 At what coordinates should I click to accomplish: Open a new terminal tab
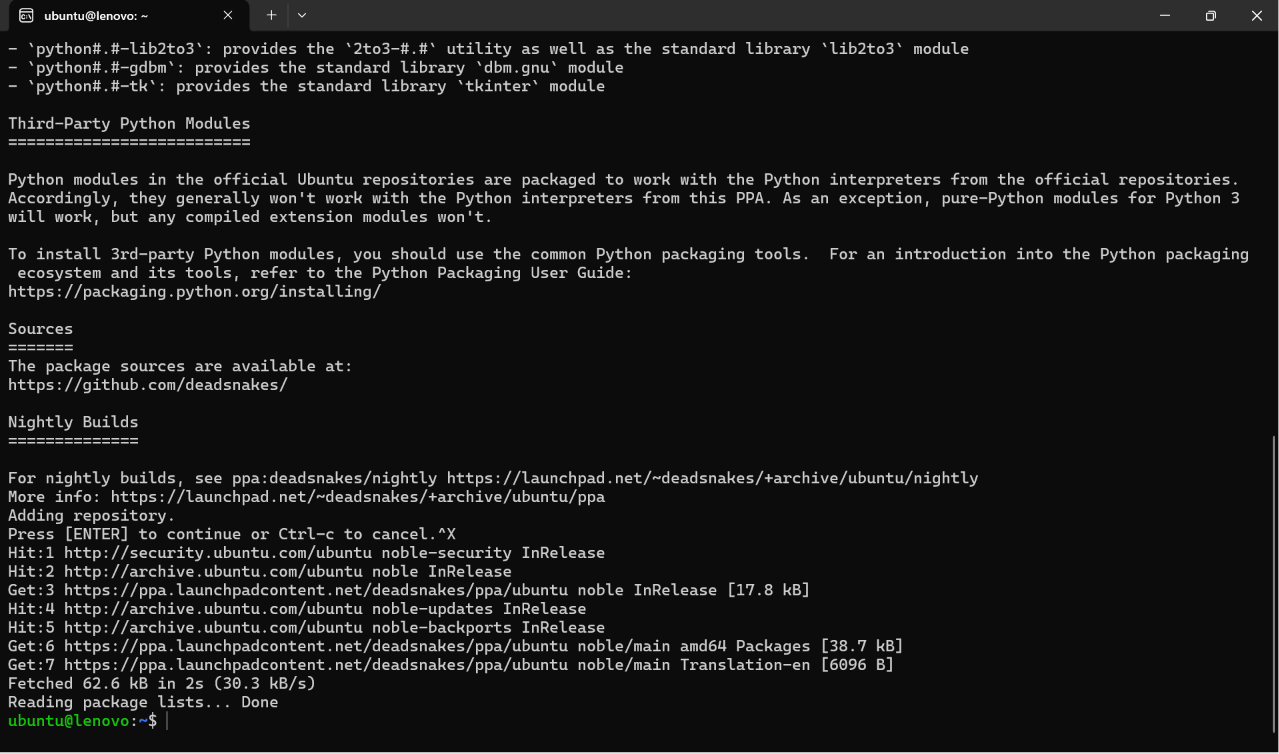(x=271, y=16)
